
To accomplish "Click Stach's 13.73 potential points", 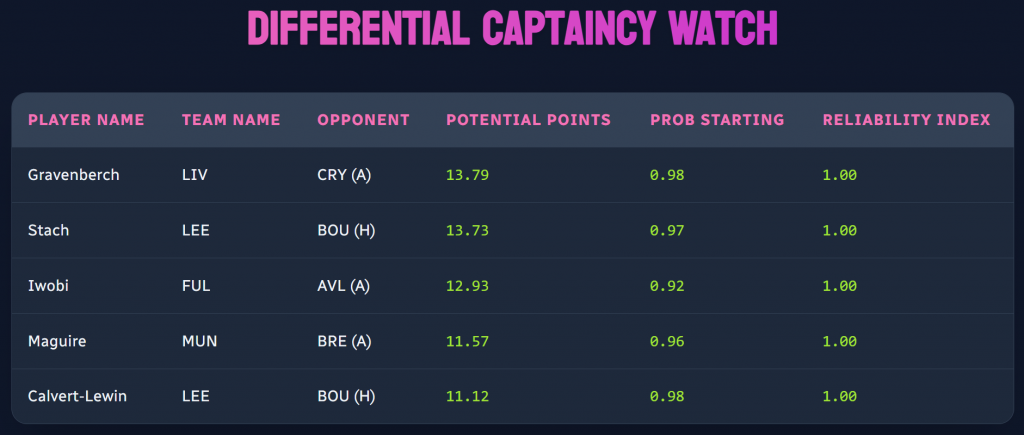I will coord(467,230).
